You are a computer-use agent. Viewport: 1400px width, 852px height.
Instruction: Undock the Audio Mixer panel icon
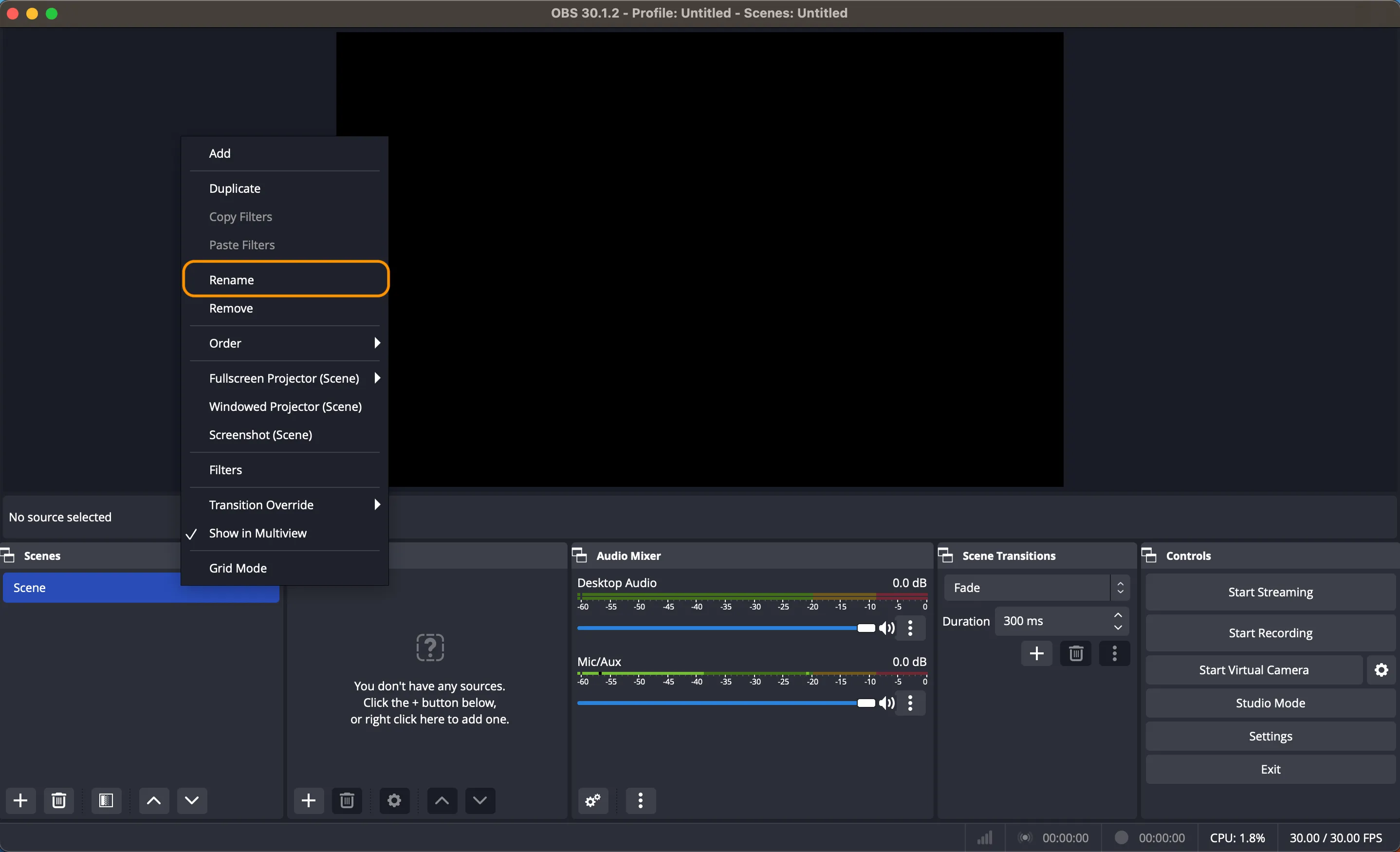(580, 556)
